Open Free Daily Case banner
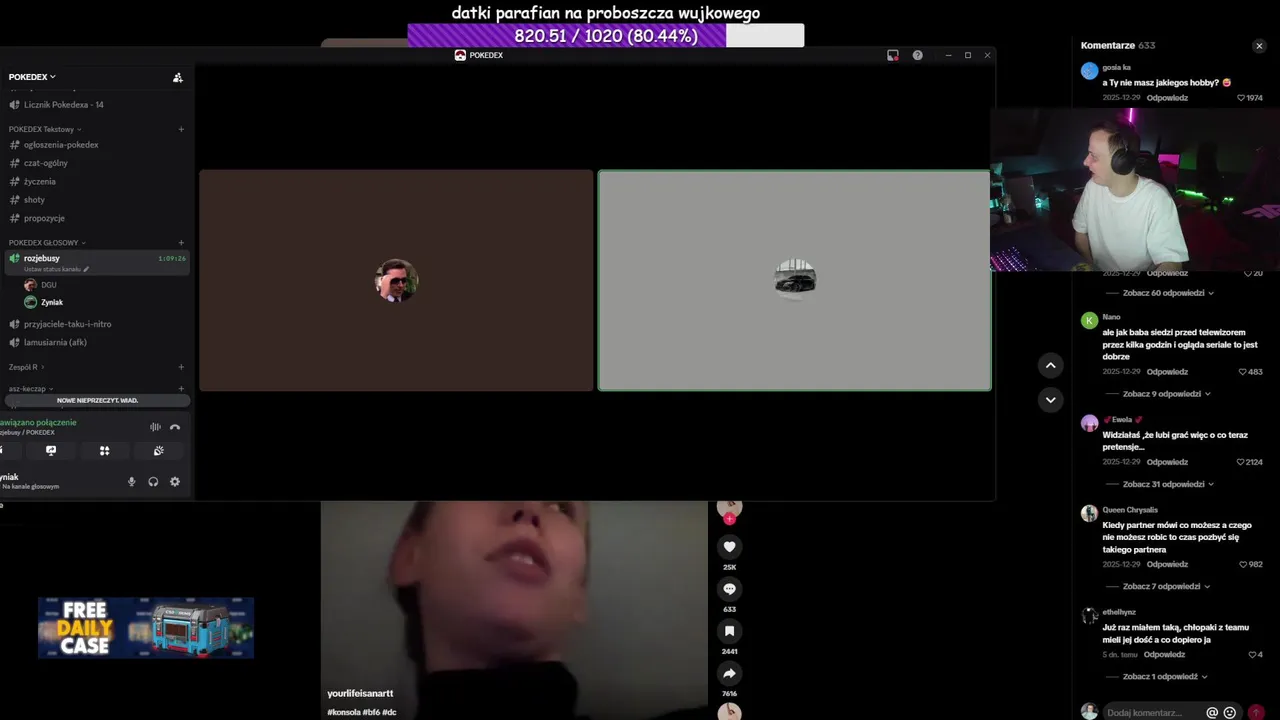This screenshot has height=720, width=1280. click(x=146, y=628)
